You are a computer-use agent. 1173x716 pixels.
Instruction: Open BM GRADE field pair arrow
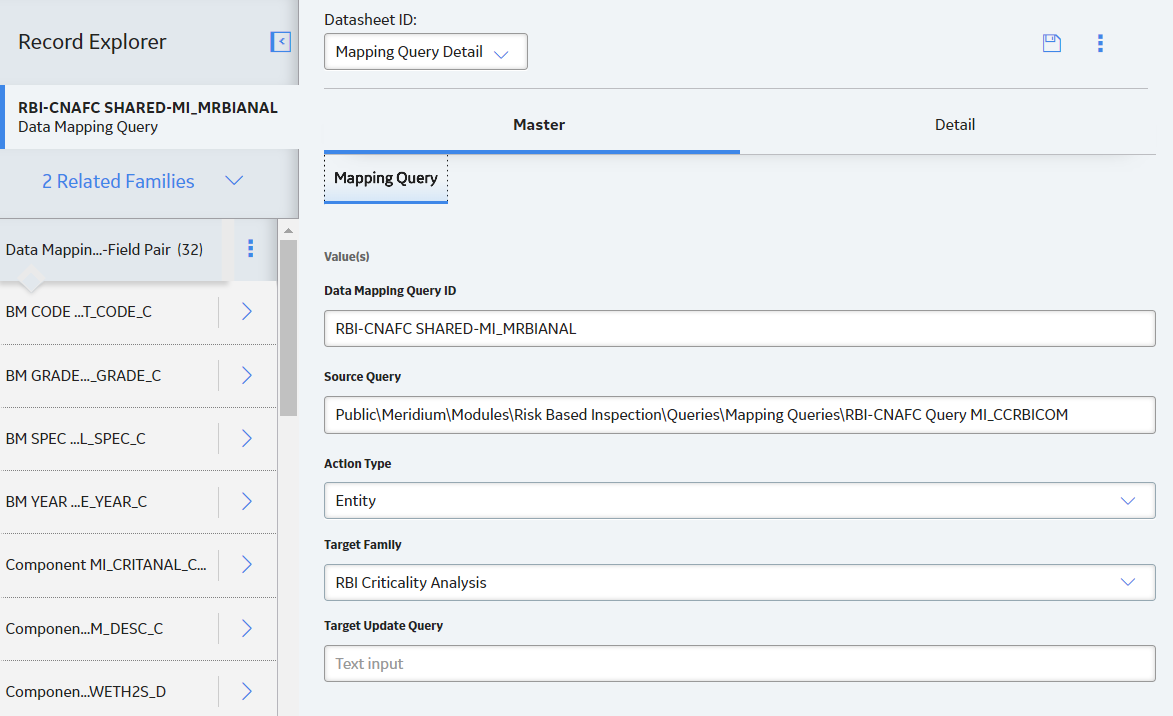tap(247, 375)
